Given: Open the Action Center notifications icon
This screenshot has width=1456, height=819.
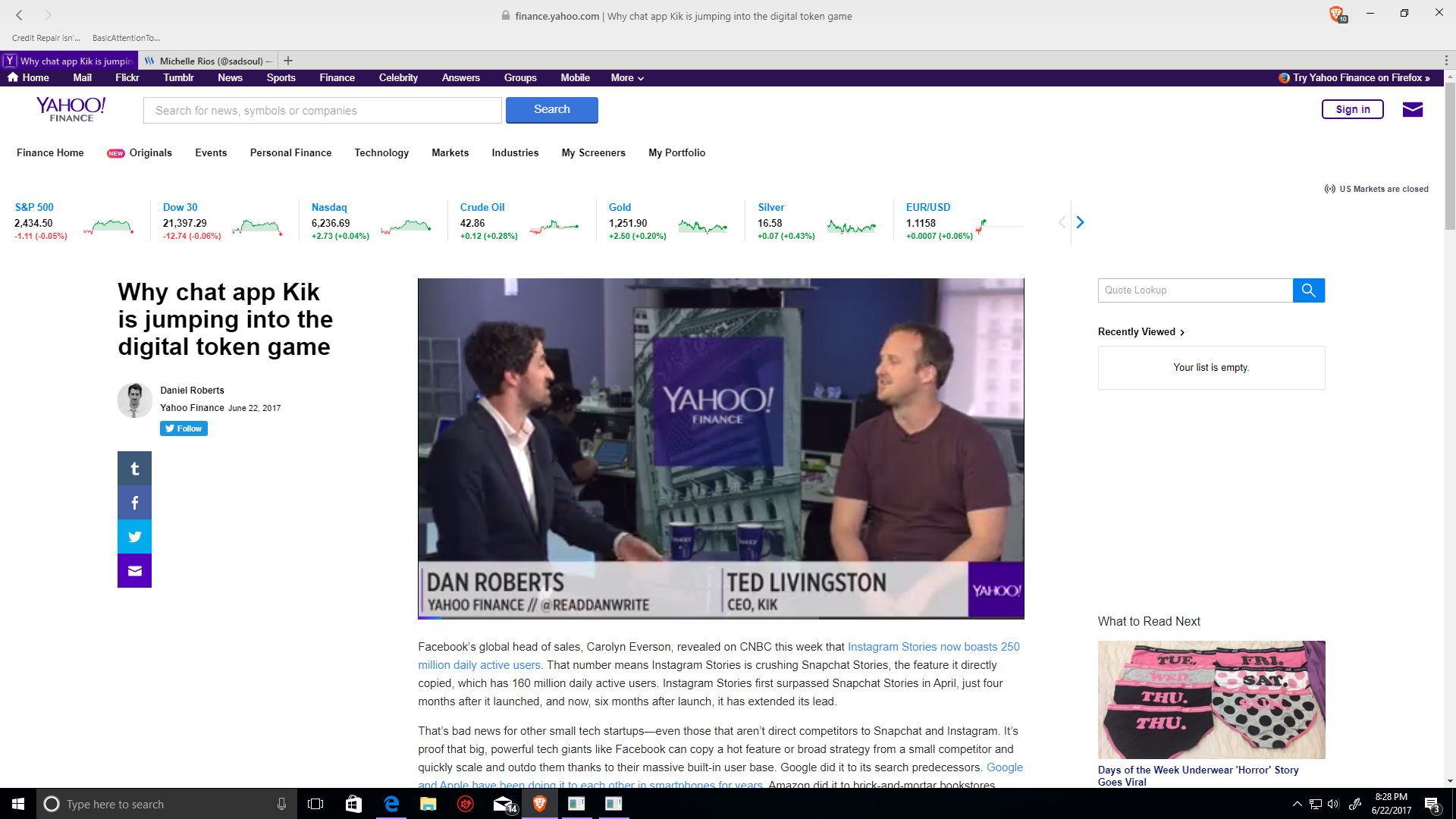Looking at the screenshot, I should 1432,804.
